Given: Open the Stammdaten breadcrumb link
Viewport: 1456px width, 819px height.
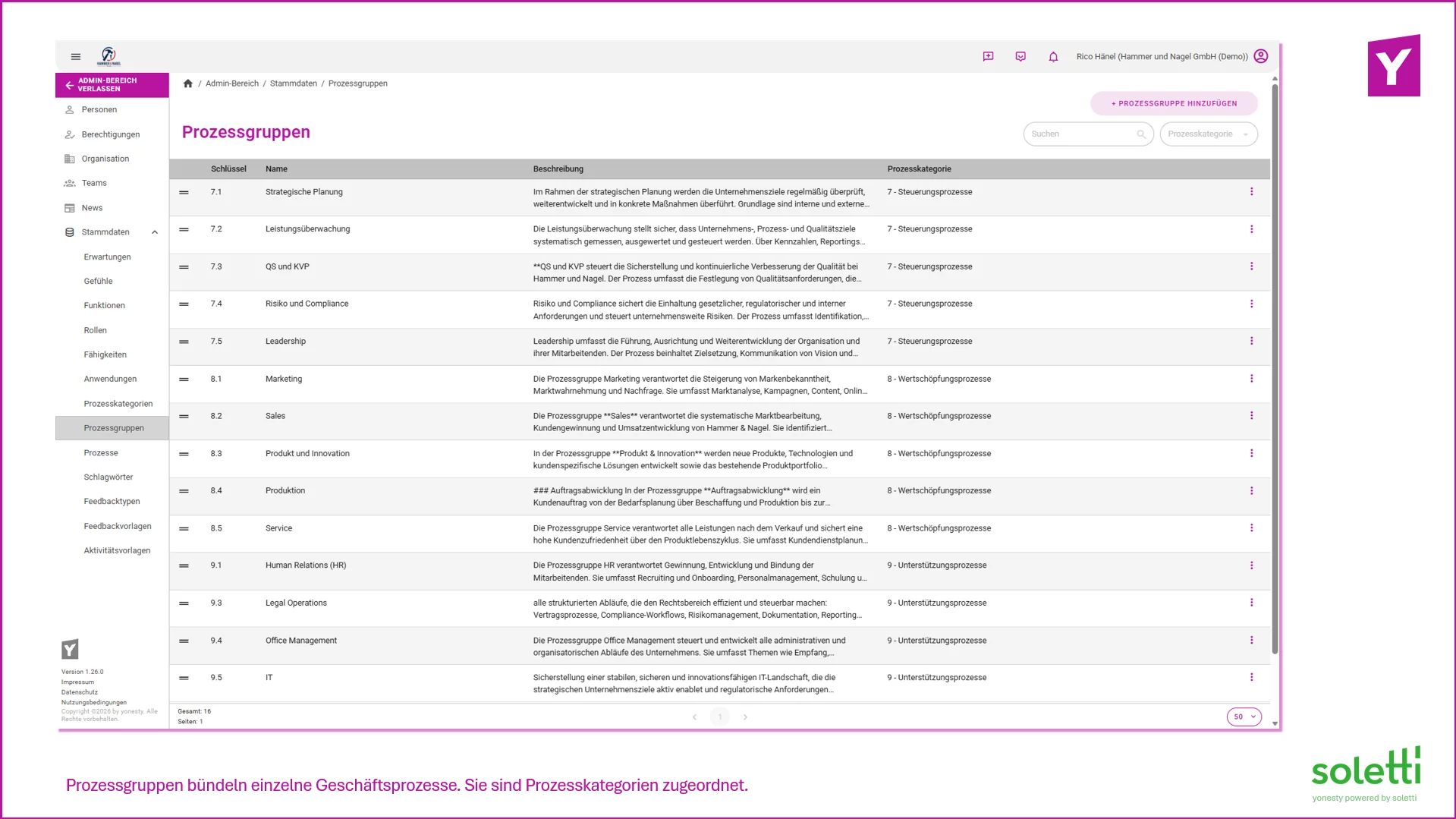Looking at the screenshot, I should [x=294, y=83].
